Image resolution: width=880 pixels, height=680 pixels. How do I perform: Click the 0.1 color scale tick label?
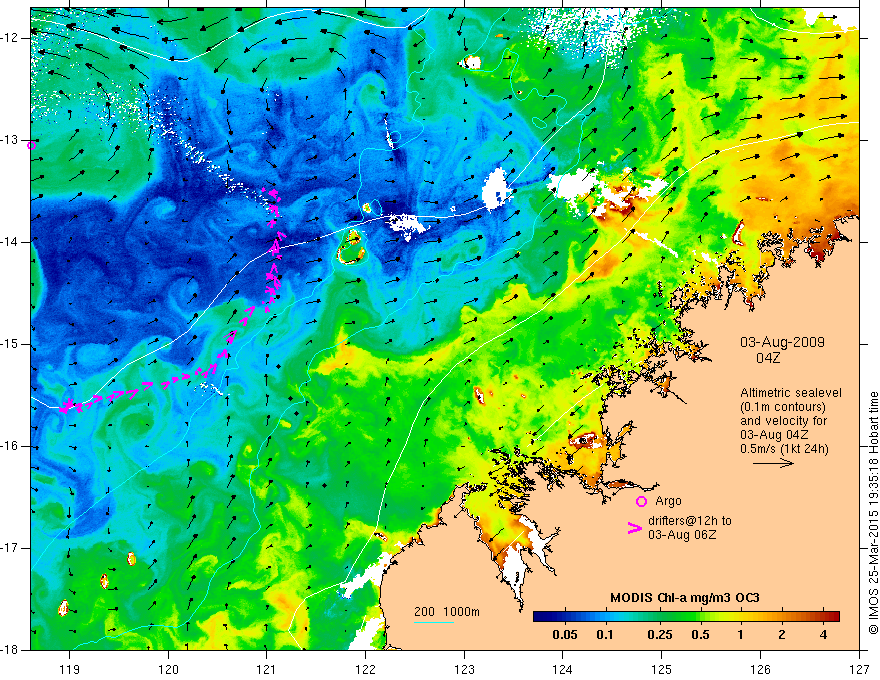tap(604, 635)
